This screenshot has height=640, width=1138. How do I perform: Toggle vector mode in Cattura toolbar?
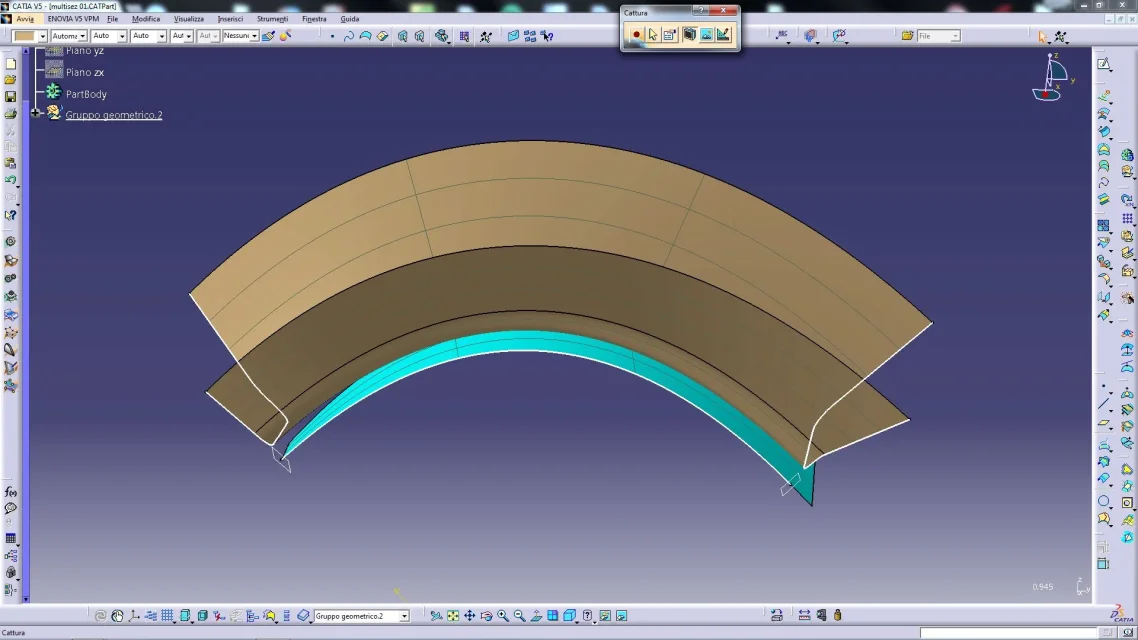tap(723, 35)
